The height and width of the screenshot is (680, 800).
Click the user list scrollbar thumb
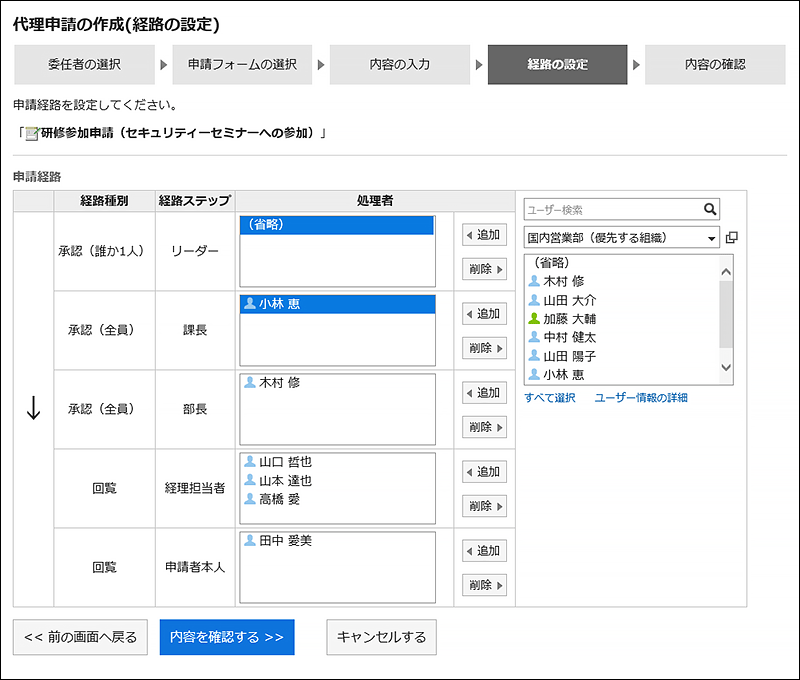coord(726,314)
